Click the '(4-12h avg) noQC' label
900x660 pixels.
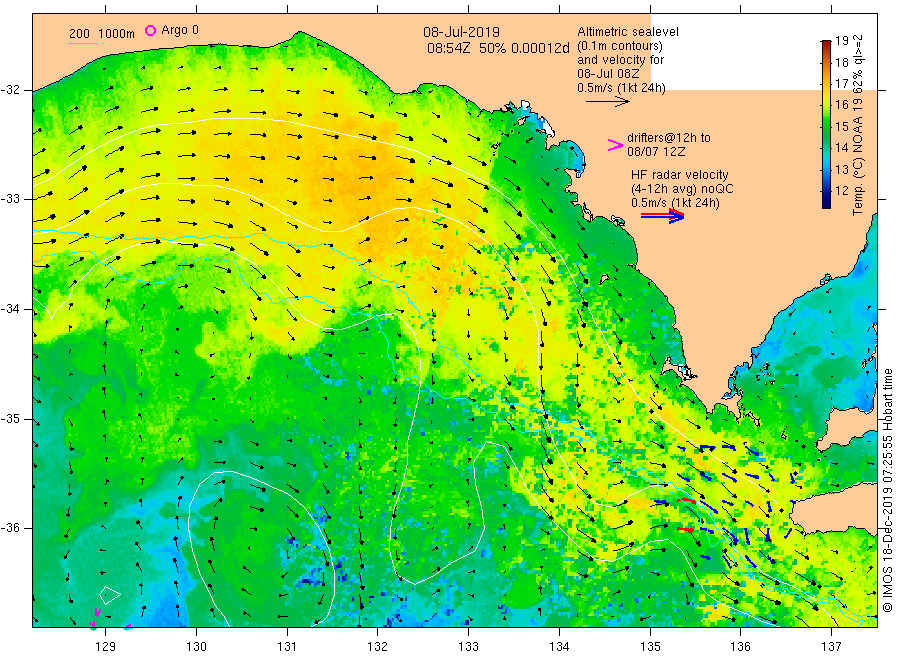pyautogui.click(x=682, y=189)
